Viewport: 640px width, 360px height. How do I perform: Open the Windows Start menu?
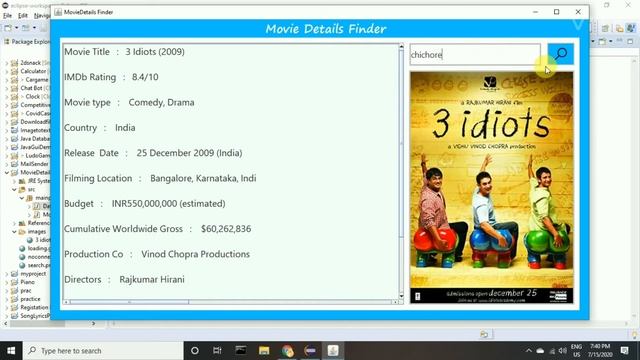(11, 351)
